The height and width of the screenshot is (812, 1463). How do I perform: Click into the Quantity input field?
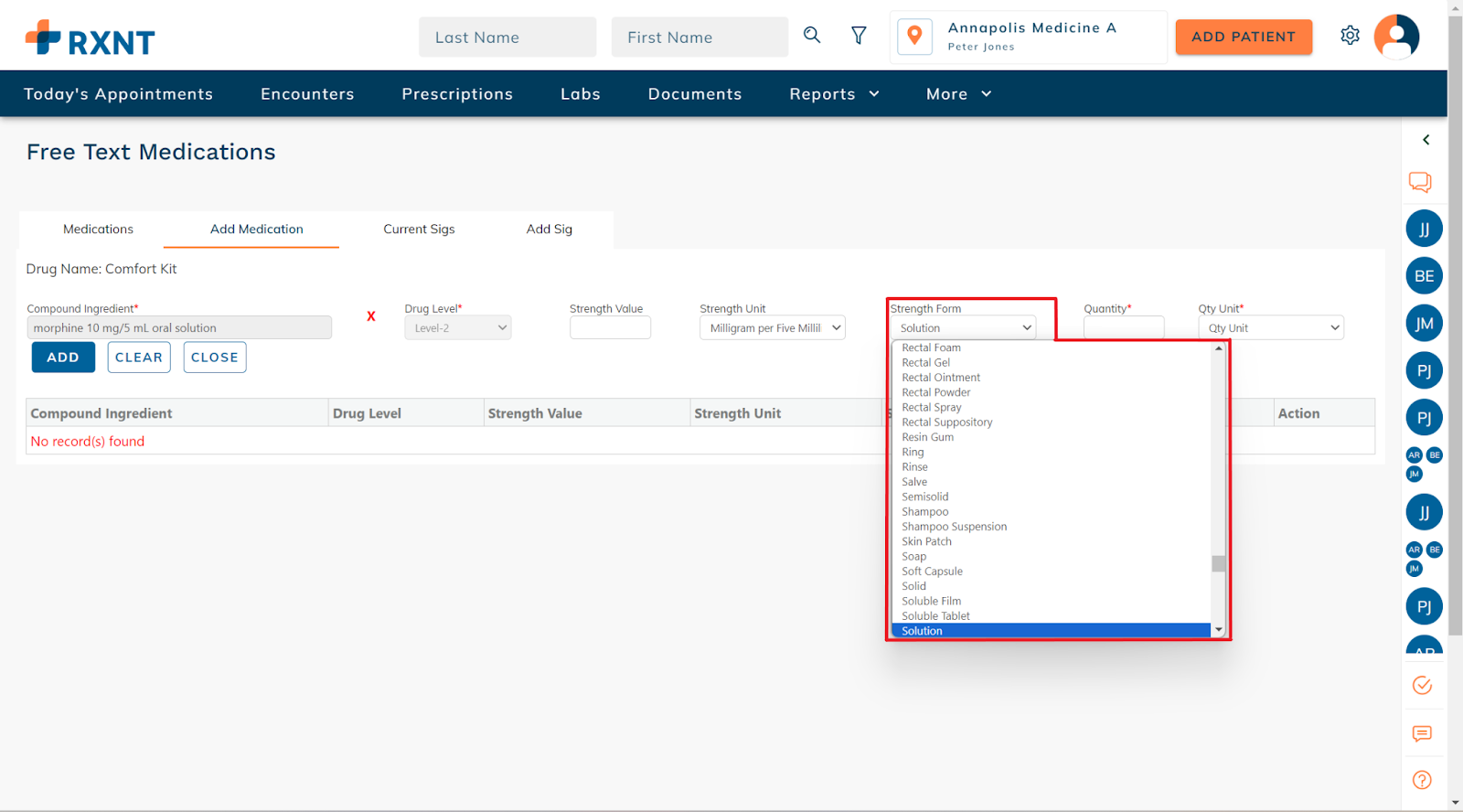click(1123, 328)
